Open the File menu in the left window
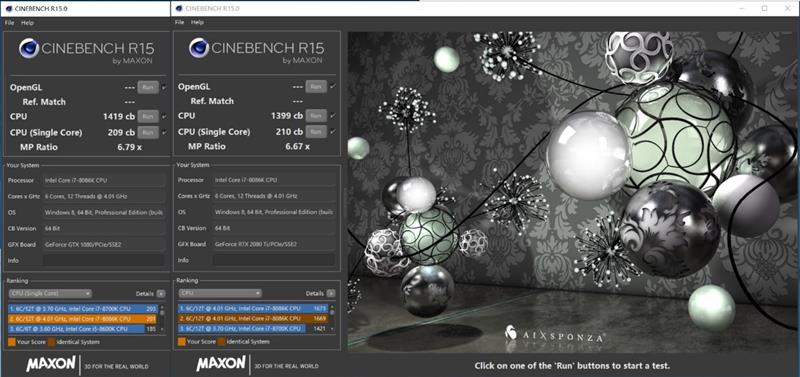The height and width of the screenshot is (377, 800). point(9,23)
